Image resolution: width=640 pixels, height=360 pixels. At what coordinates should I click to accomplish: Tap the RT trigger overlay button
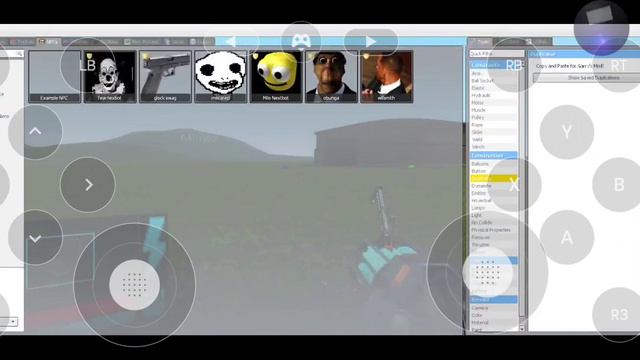point(618,65)
